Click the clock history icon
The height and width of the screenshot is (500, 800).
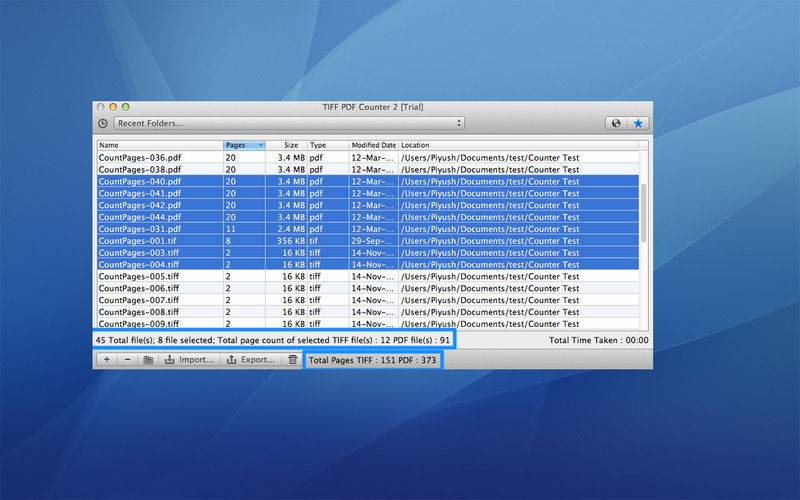103,123
